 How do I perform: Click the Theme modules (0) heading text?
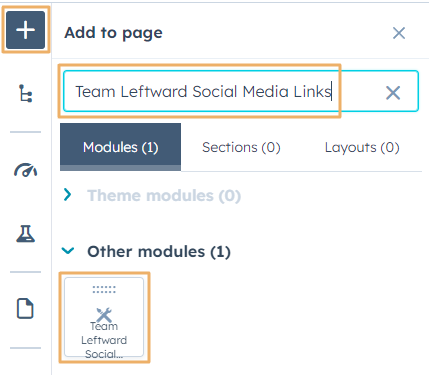pyautogui.click(x=164, y=195)
